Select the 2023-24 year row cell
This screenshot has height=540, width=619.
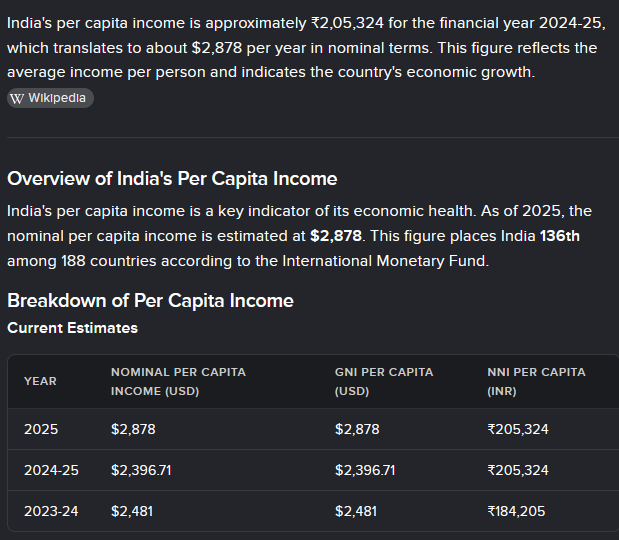tap(51, 511)
